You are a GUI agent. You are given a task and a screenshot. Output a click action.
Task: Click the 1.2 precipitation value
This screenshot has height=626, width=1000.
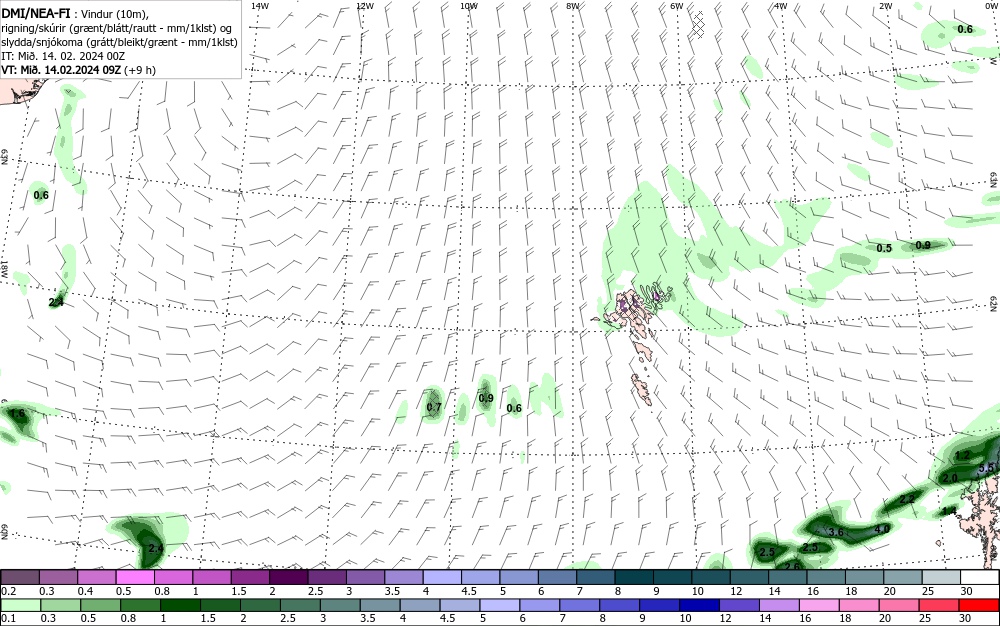click(x=962, y=456)
